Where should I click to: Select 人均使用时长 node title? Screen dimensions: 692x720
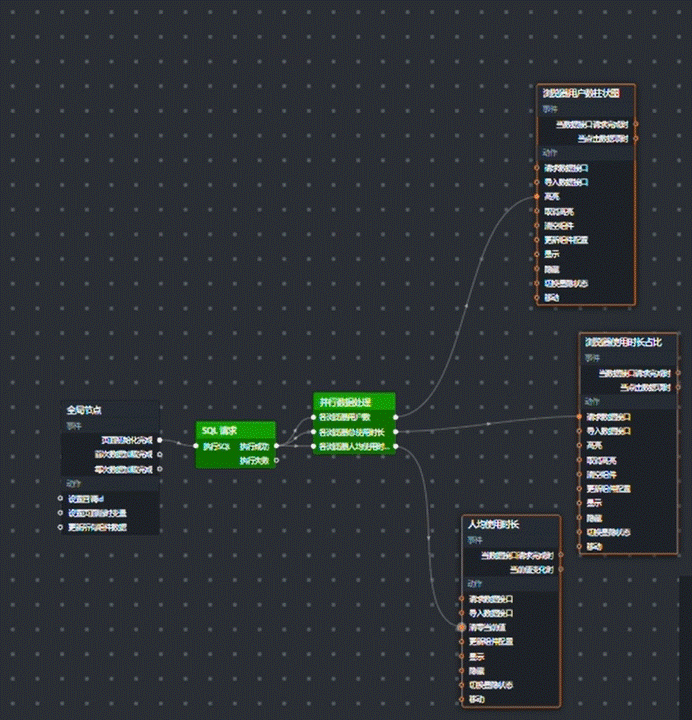[494, 524]
